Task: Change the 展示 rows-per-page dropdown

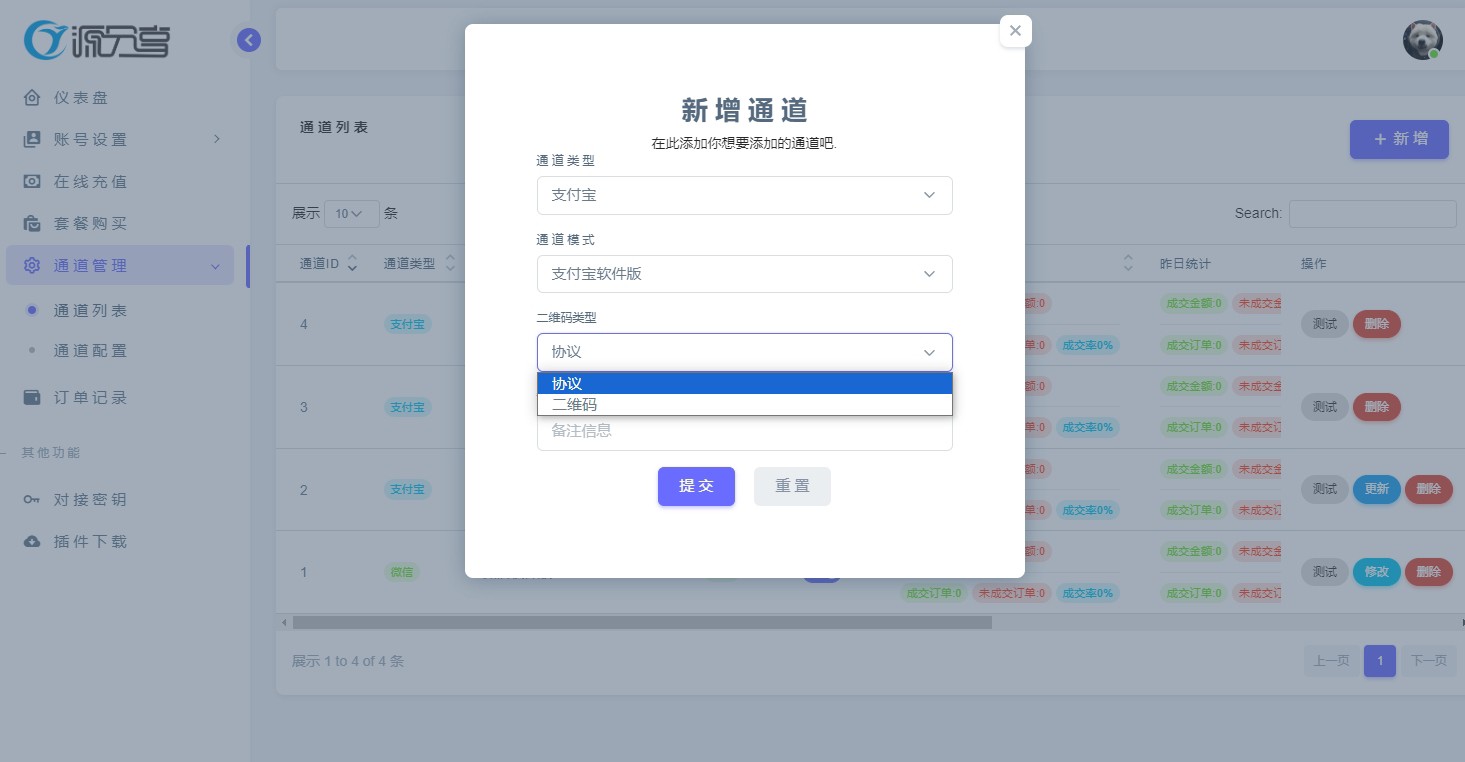Action: tap(352, 214)
